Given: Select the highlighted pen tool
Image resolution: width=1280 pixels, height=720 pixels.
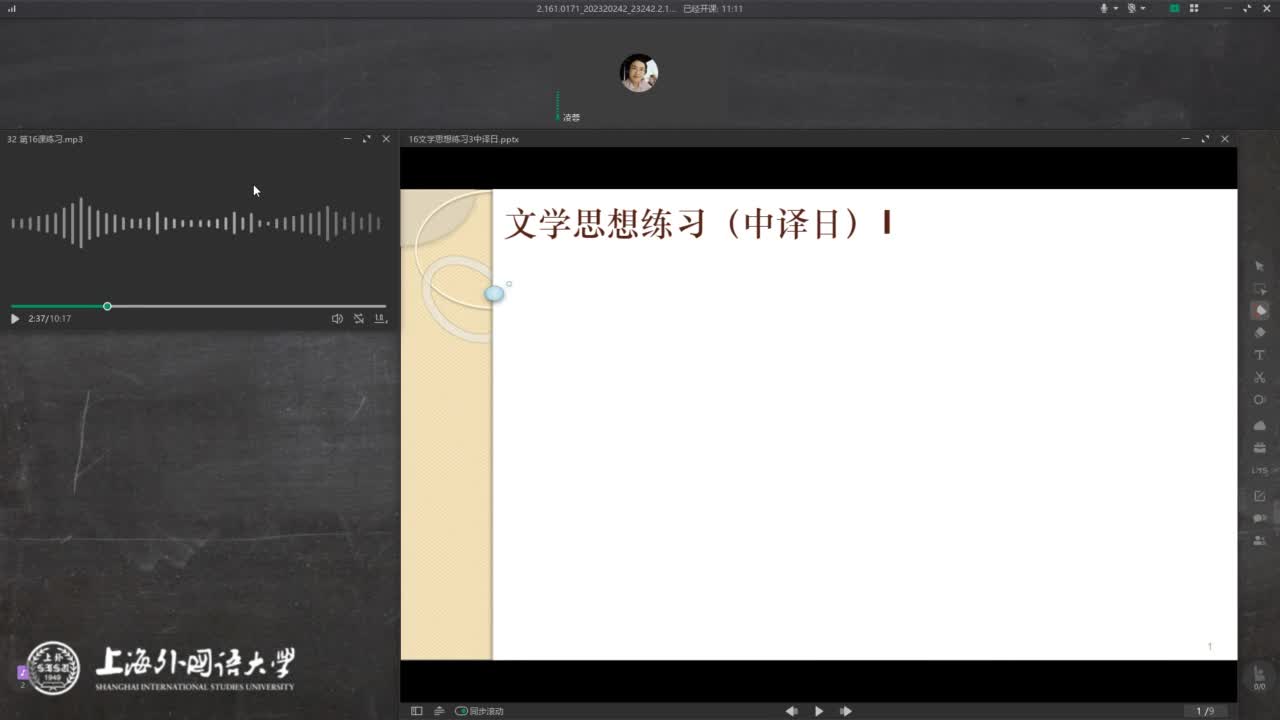Looking at the screenshot, I should [x=1260, y=311].
